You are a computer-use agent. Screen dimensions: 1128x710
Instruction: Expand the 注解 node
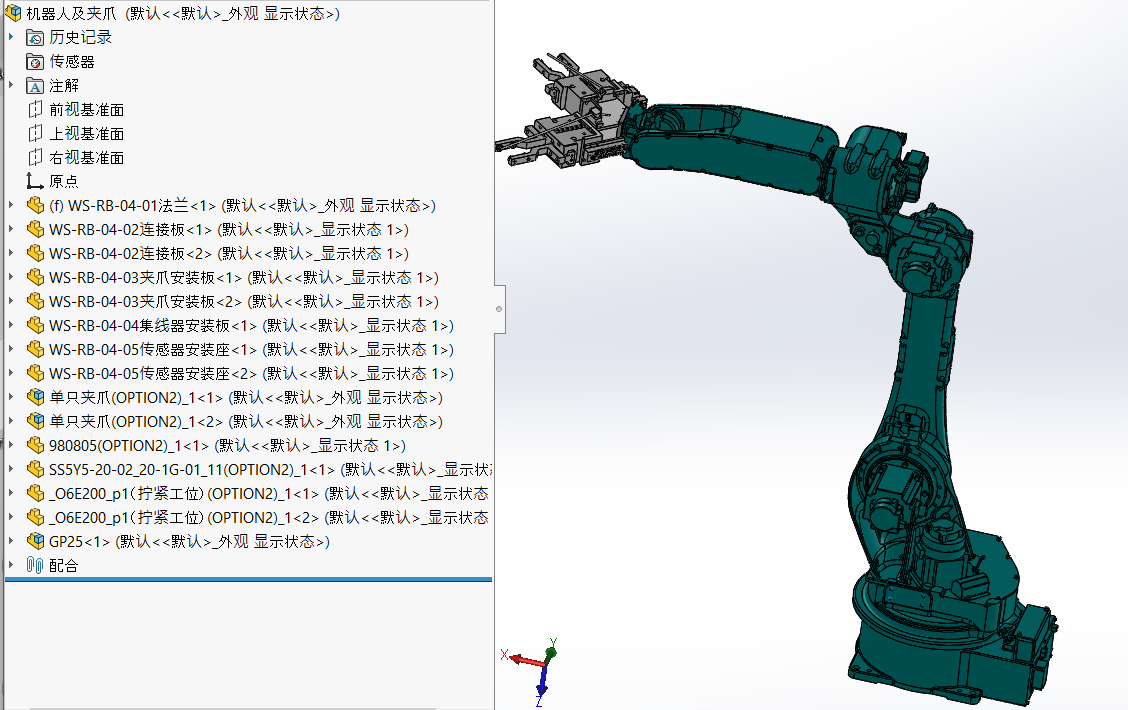coord(11,85)
